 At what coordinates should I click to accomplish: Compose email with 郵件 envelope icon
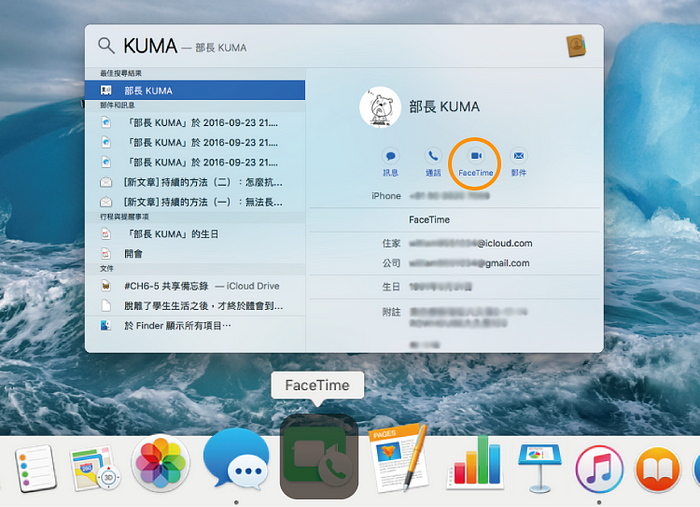[518, 156]
